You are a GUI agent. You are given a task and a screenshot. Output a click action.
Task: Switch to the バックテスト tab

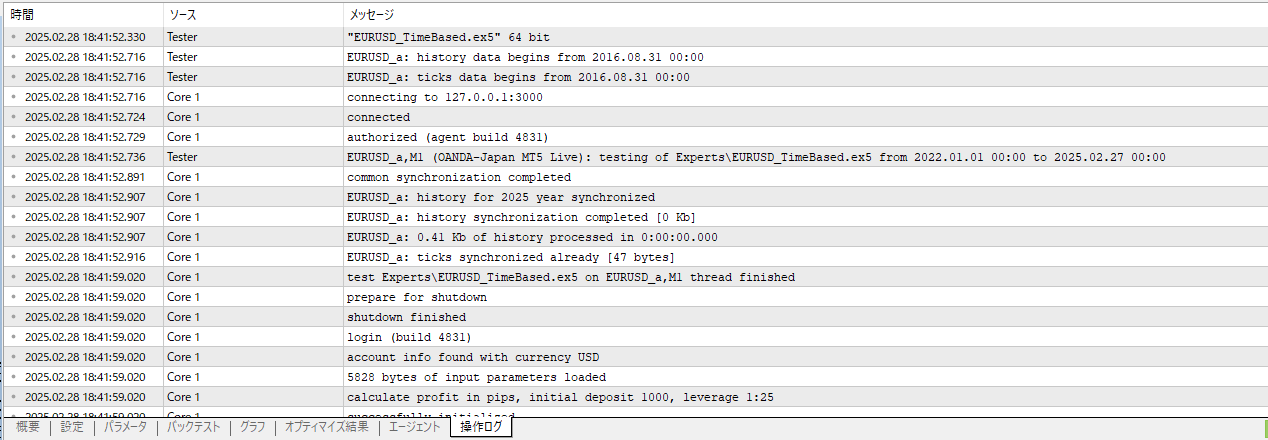pos(193,427)
